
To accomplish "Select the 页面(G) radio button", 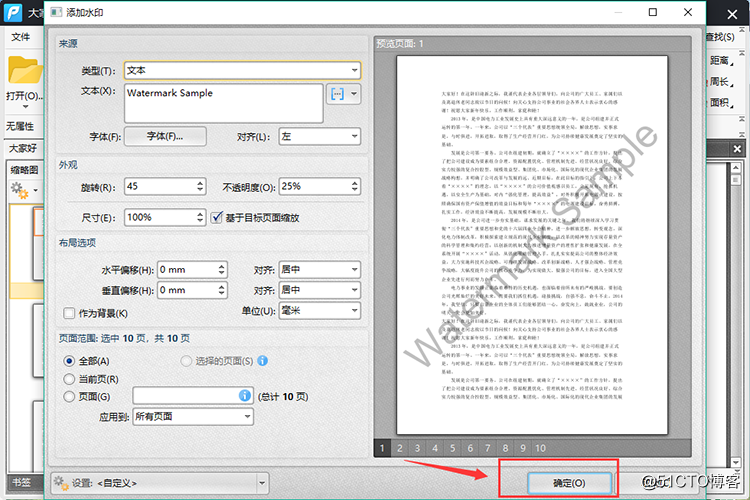I will coord(69,396).
